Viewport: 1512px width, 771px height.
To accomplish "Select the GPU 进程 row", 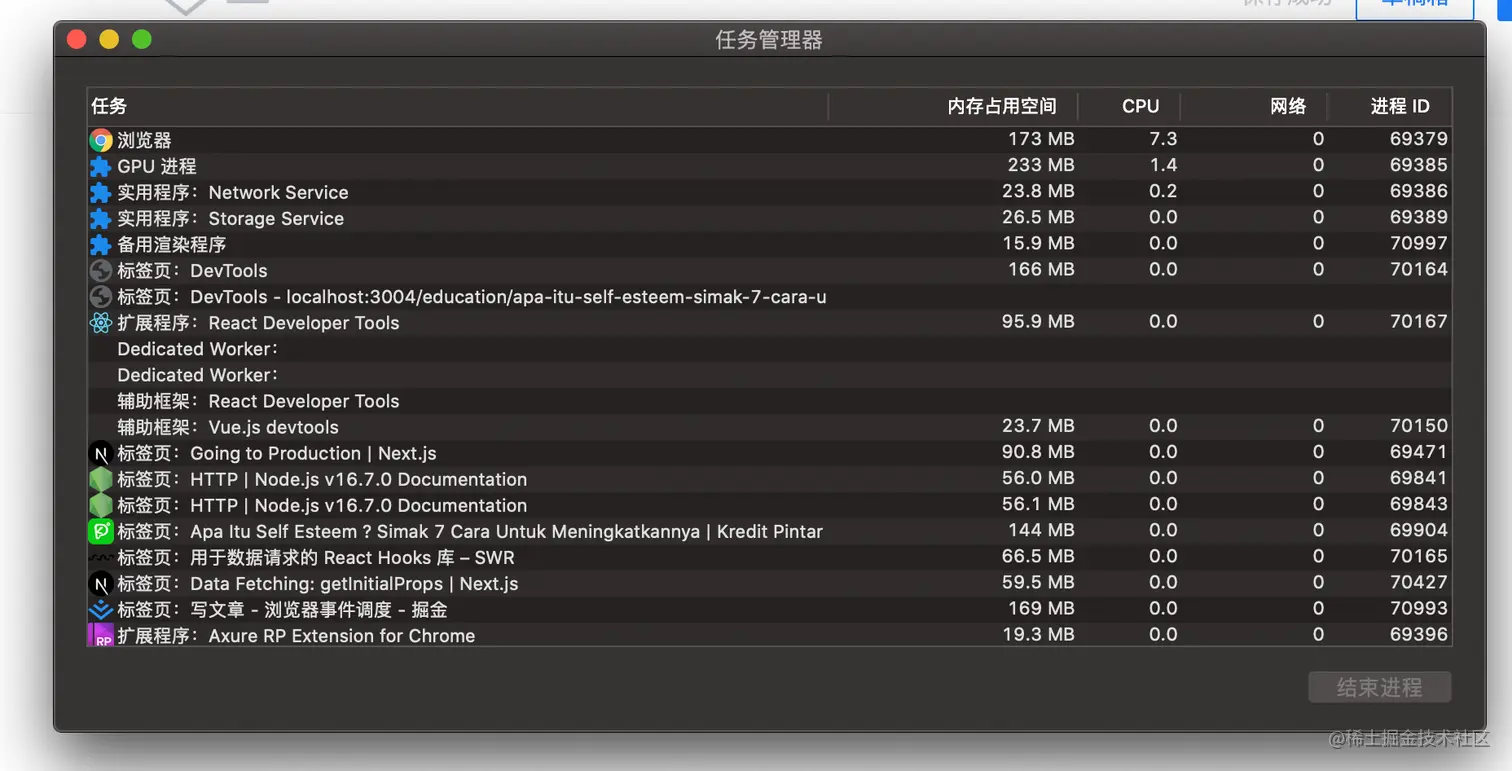I will [769, 166].
